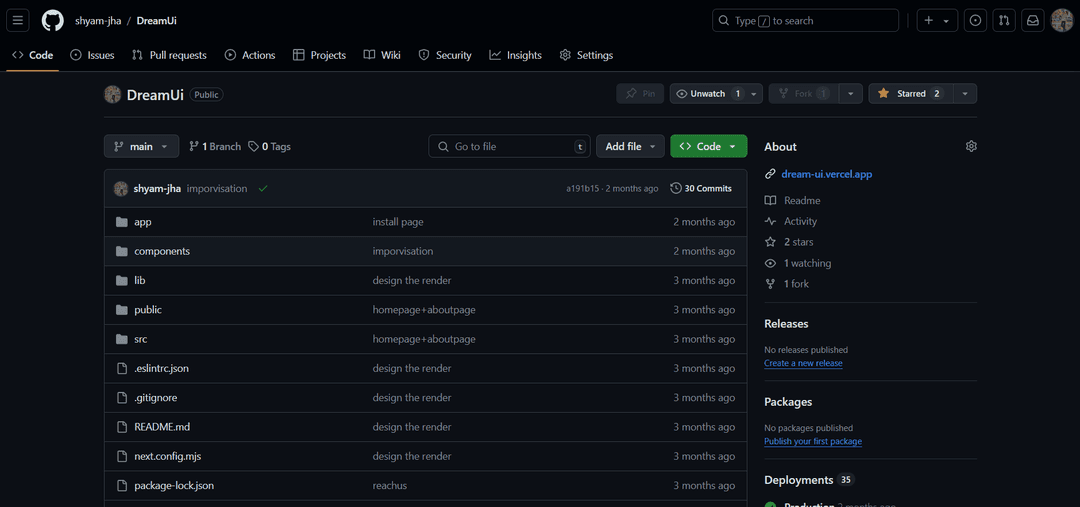Click the commit hash a191b15
Screen dimensions: 1080x507
(583, 188)
